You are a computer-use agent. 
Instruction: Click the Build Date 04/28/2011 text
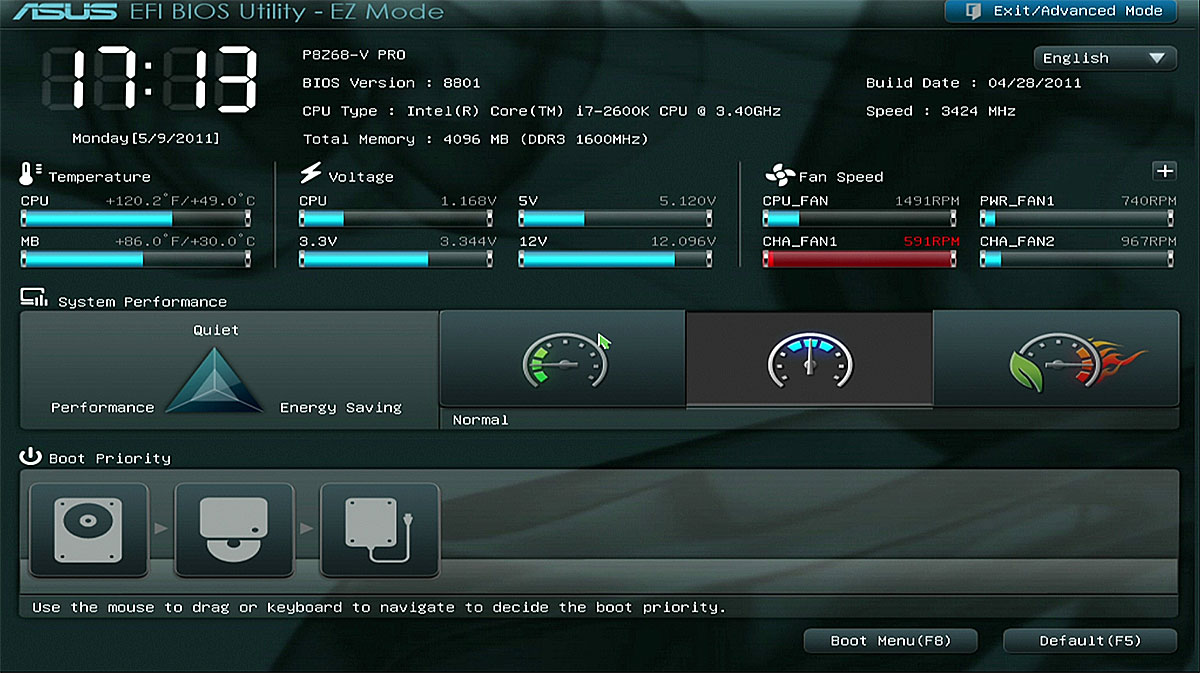tap(973, 83)
